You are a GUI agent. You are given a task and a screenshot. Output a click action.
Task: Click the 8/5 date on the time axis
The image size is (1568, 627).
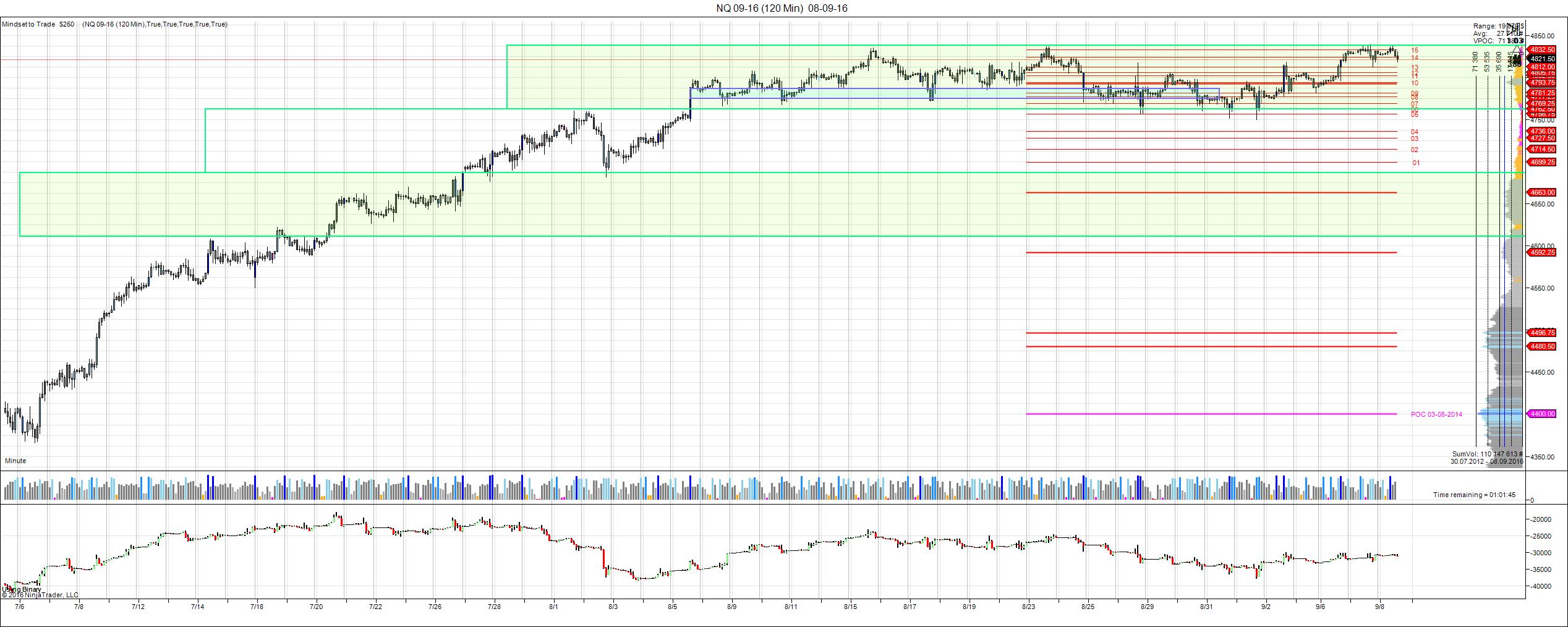pyautogui.click(x=672, y=607)
